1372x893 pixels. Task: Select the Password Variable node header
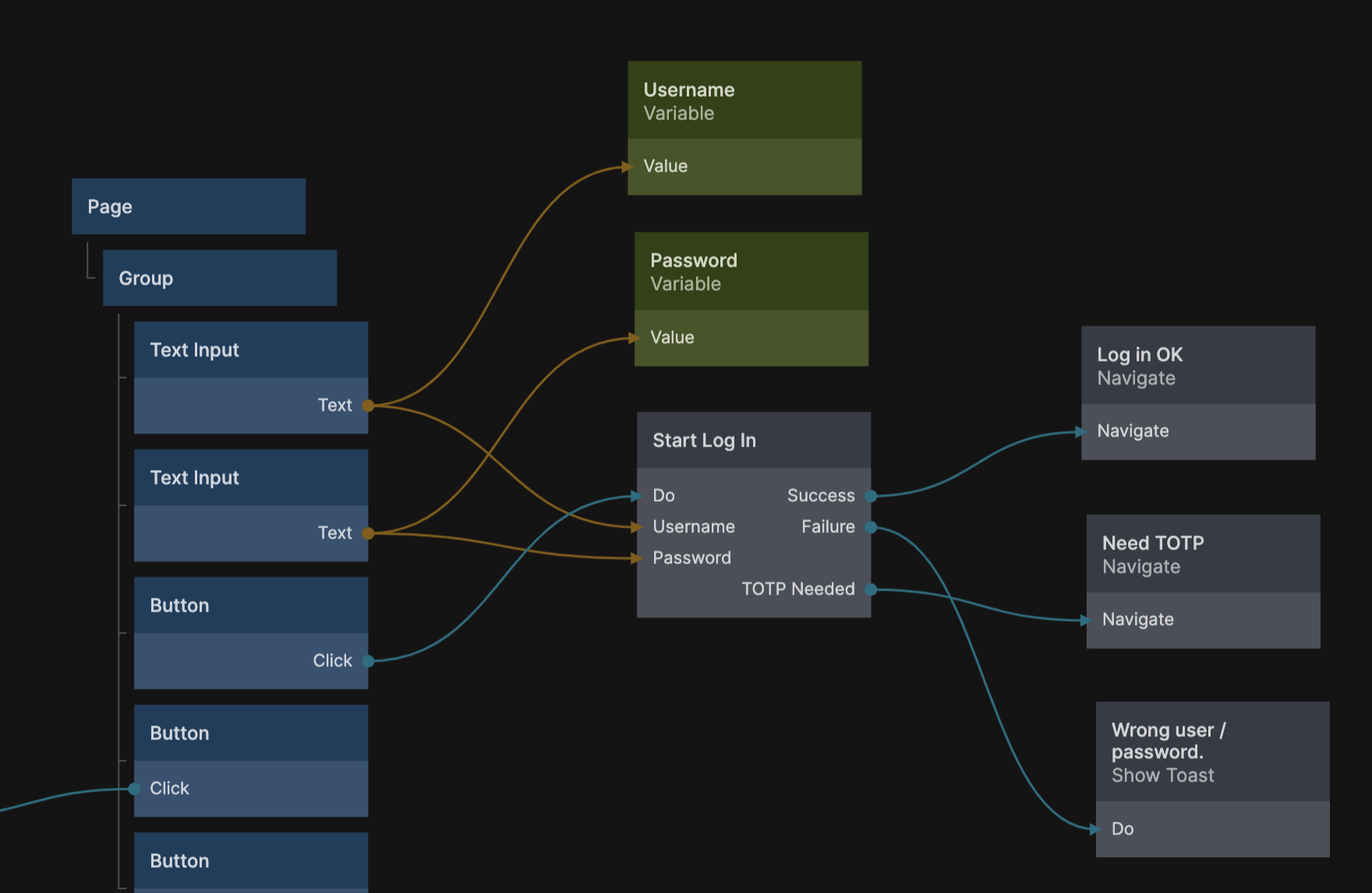tap(751, 271)
